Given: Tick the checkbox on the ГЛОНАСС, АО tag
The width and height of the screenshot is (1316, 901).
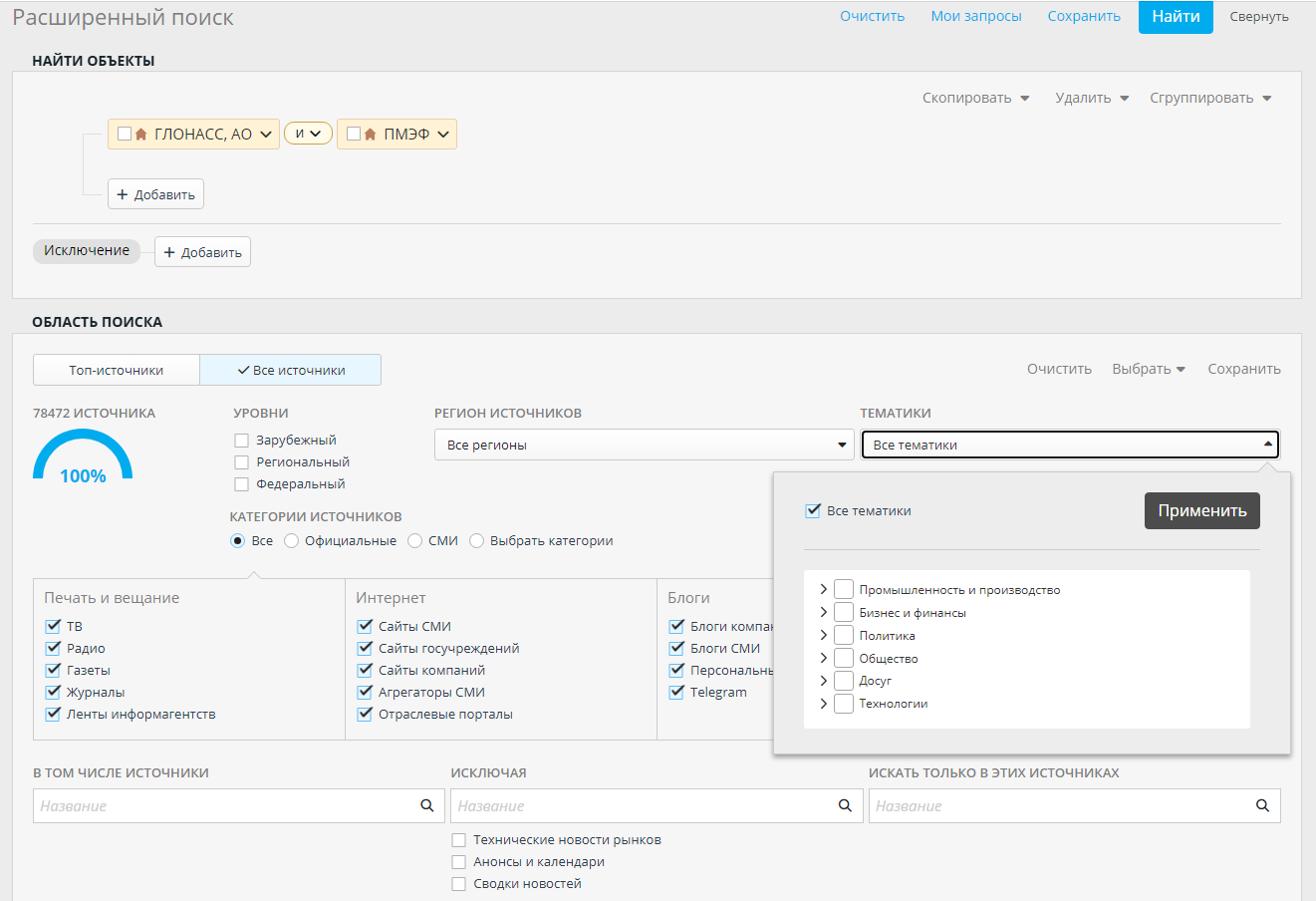Looking at the screenshot, I should coord(125,134).
